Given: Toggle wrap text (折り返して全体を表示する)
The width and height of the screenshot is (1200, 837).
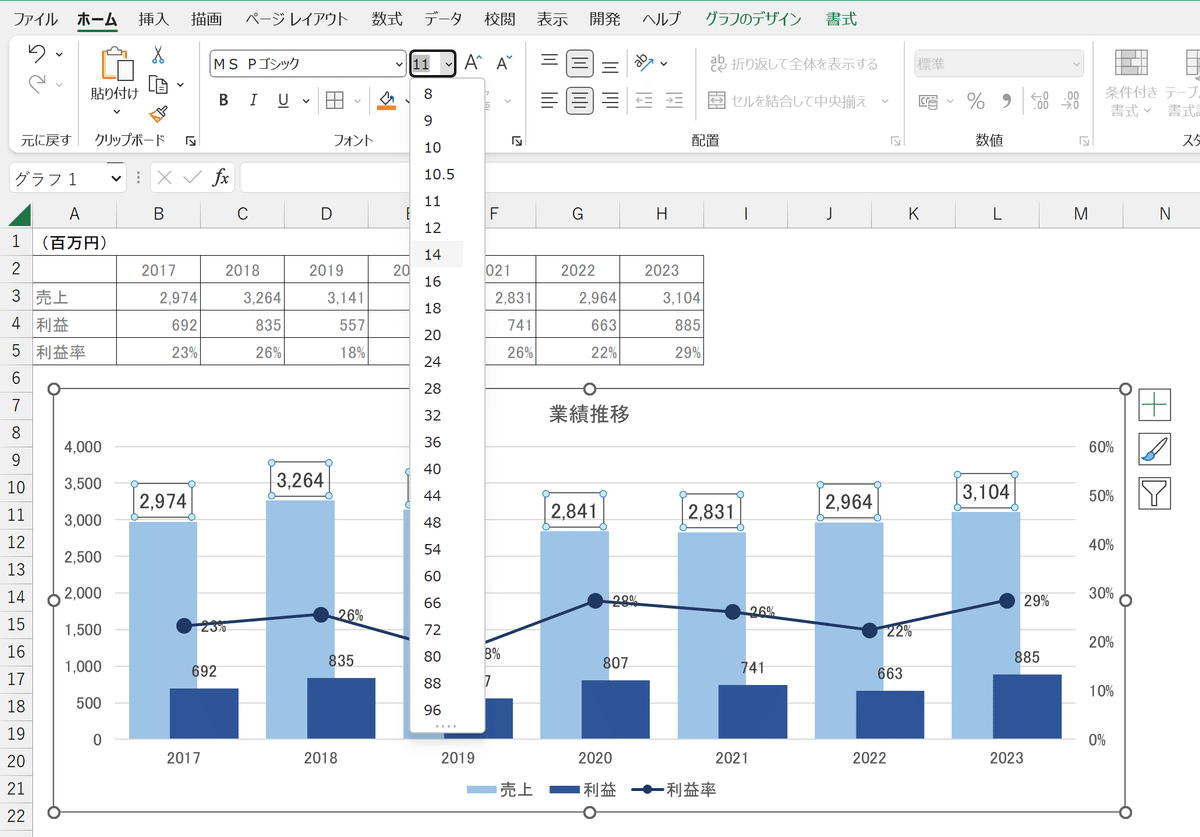Looking at the screenshot, I should [x=793, y=64].
